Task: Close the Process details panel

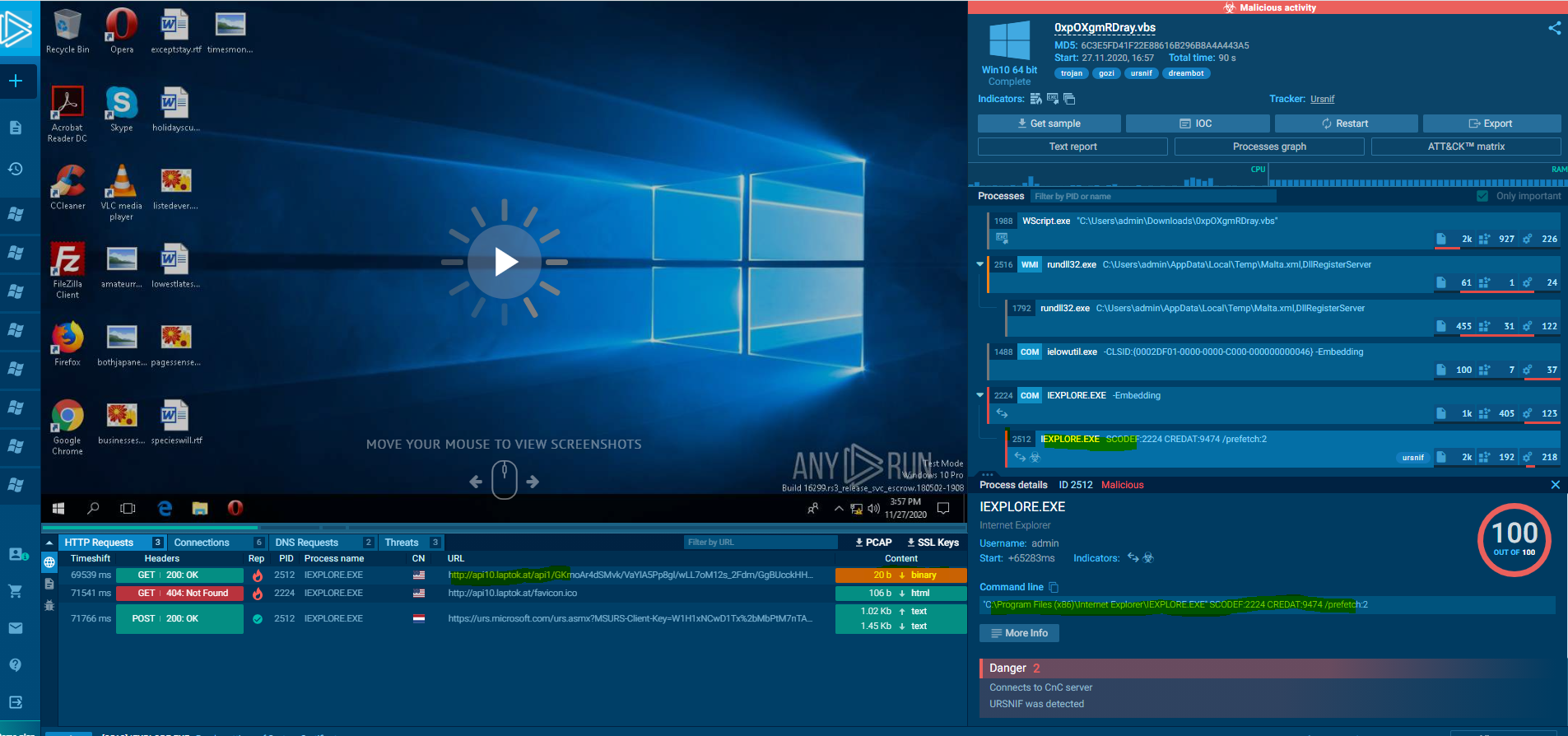Action: pos(1555,485)
